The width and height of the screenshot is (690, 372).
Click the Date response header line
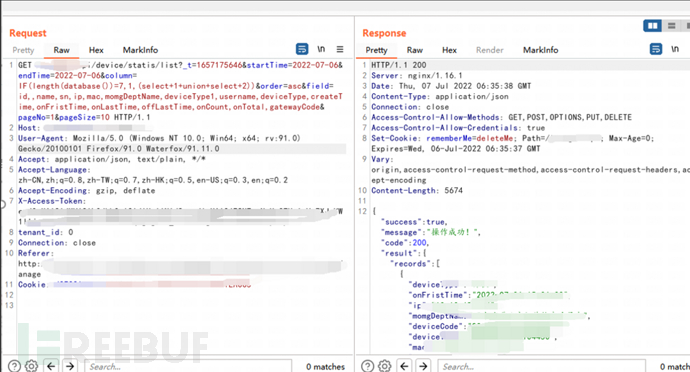(451, 86)
